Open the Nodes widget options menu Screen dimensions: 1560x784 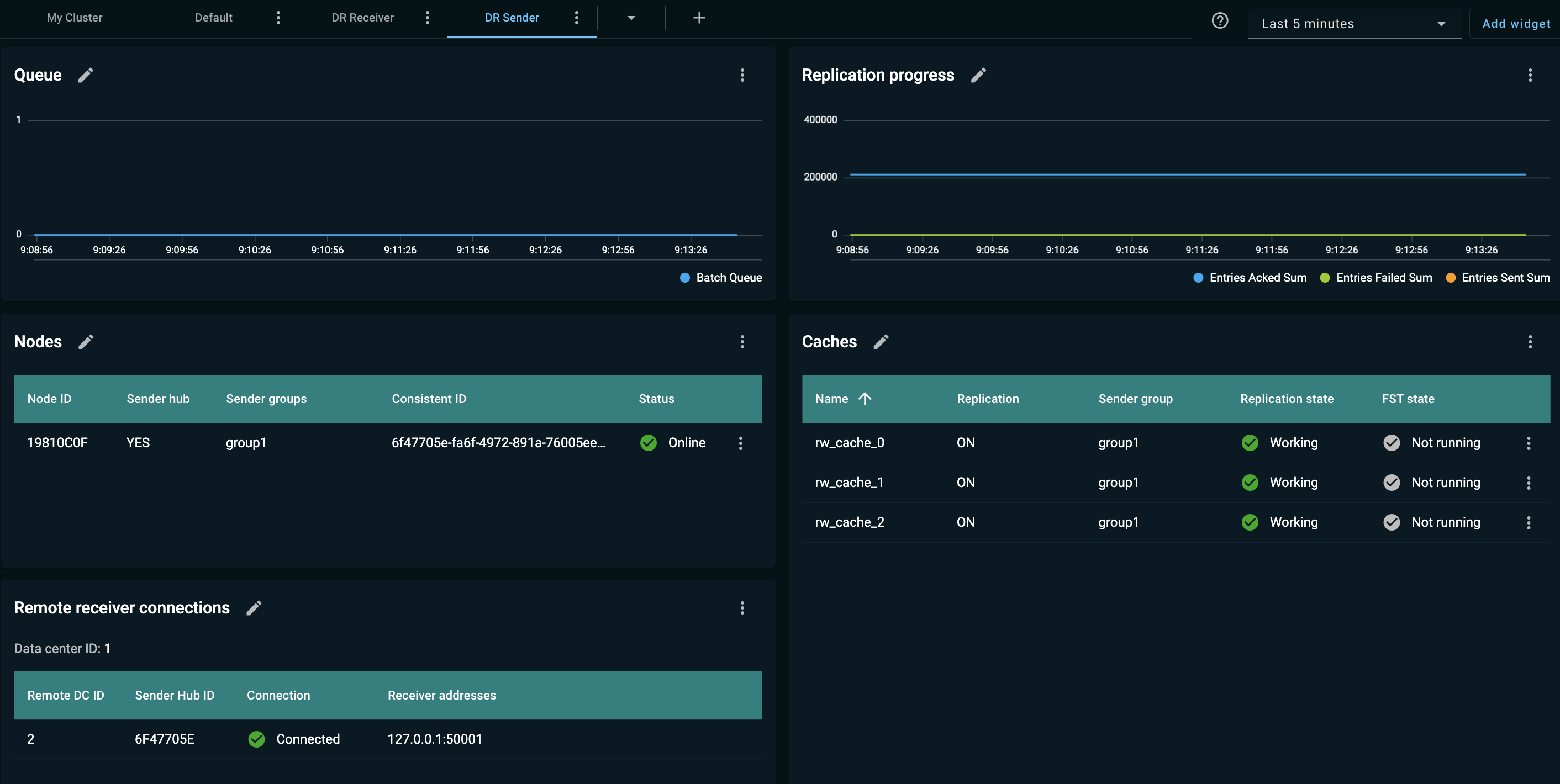coord(742,341)
